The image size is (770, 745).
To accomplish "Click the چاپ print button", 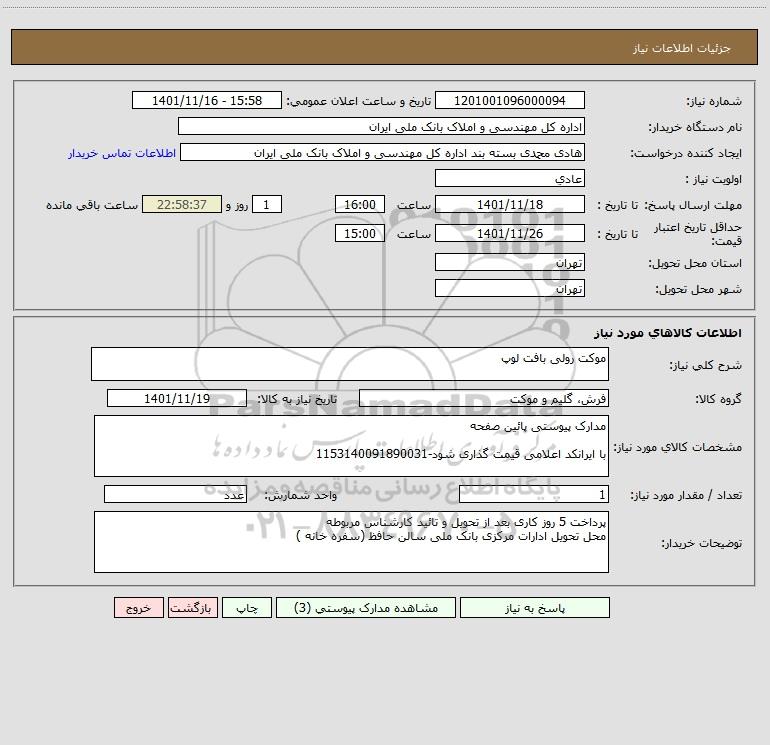I will 247,608.
